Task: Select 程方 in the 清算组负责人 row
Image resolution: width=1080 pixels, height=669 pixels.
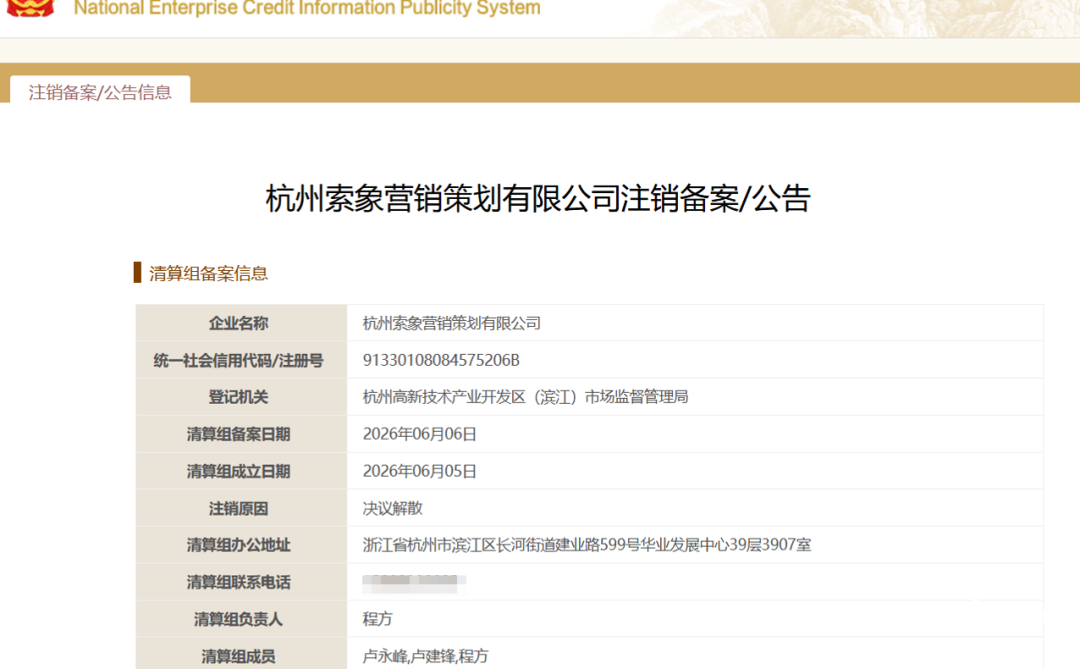Action: pos(377,619)
